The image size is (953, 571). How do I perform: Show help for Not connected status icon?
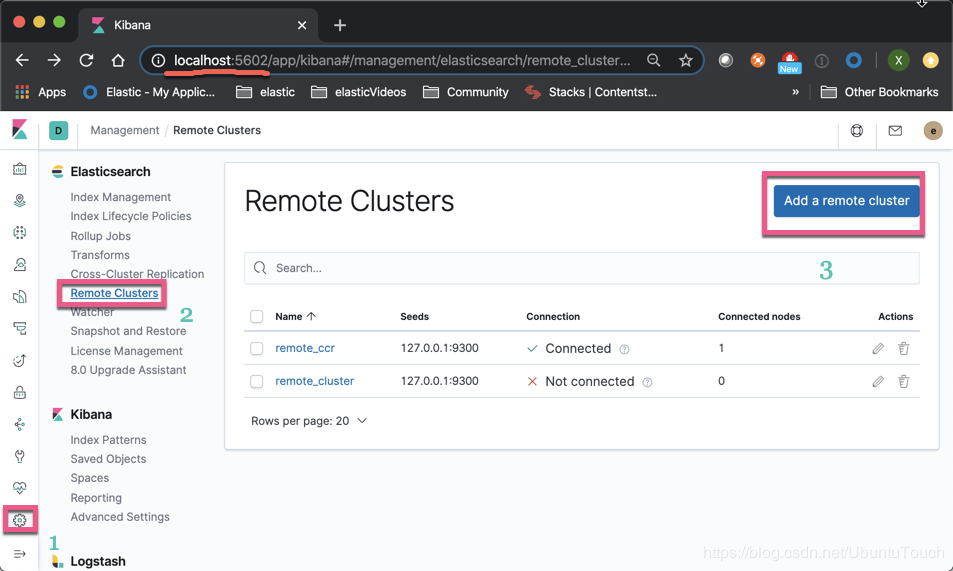click(647, 382)
